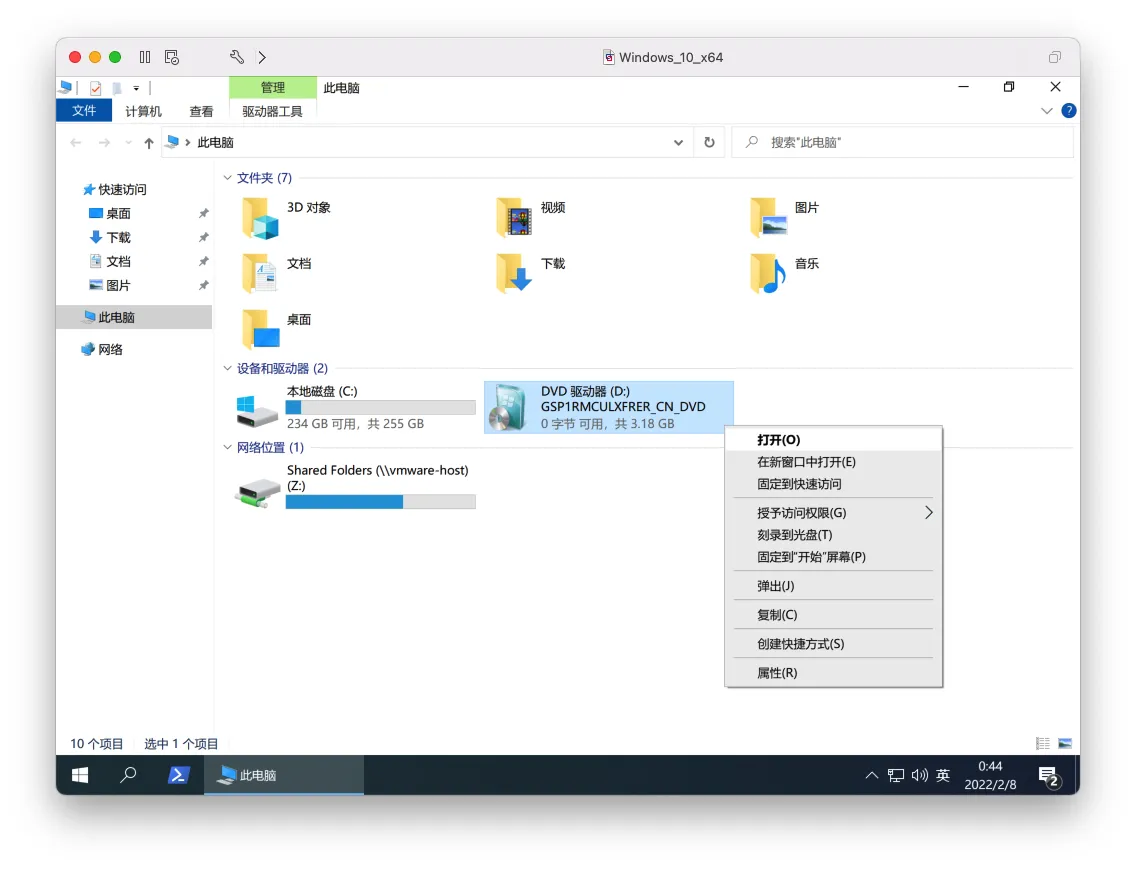Image resolution: width=1136 pixels, height=869 pixels.
Task: Open the address bar history dropdown
Action: point(678,143)
